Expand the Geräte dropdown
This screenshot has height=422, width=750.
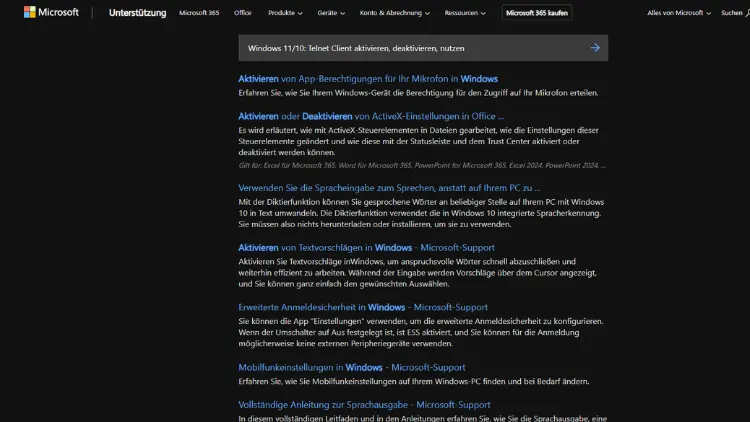click(331, 13)
